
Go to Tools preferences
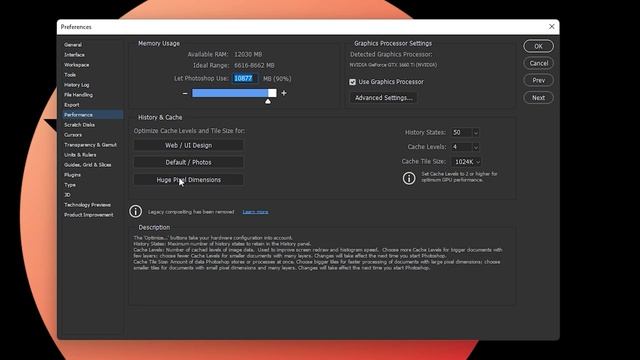coord(70,75)
